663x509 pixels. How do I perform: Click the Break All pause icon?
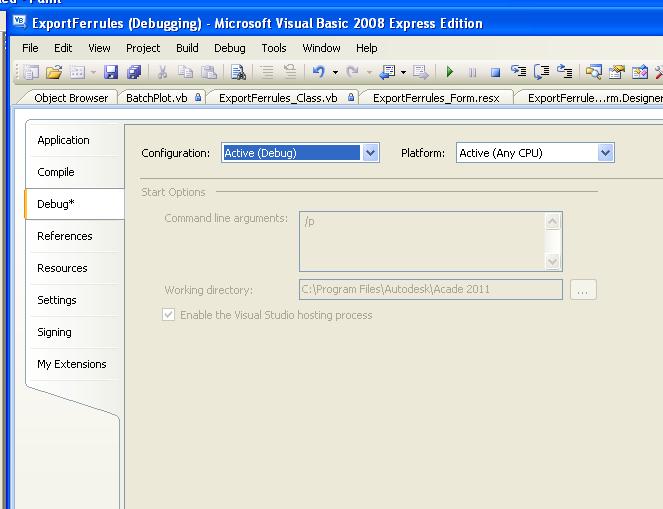click(473, 73)
